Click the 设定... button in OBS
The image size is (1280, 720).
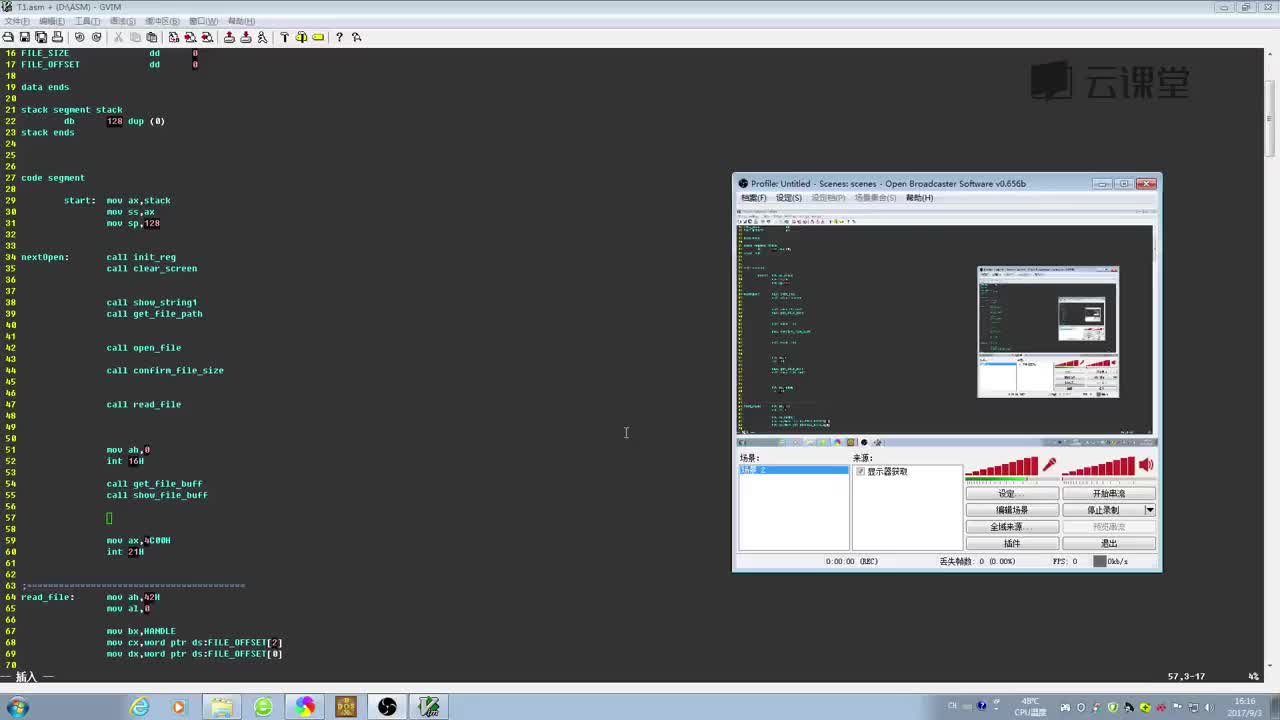point(1011,494)
